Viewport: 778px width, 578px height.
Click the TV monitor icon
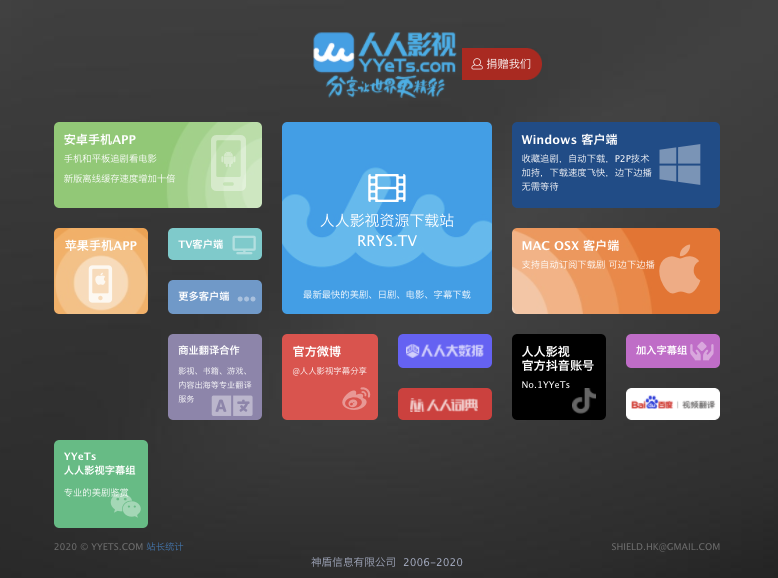point(245,245)
